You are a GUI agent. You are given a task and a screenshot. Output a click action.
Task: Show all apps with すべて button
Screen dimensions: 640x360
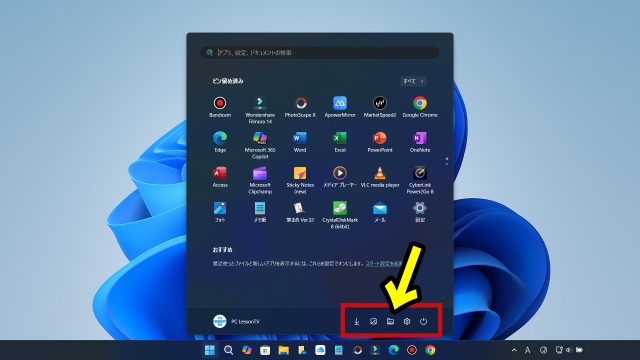[413, 81]
